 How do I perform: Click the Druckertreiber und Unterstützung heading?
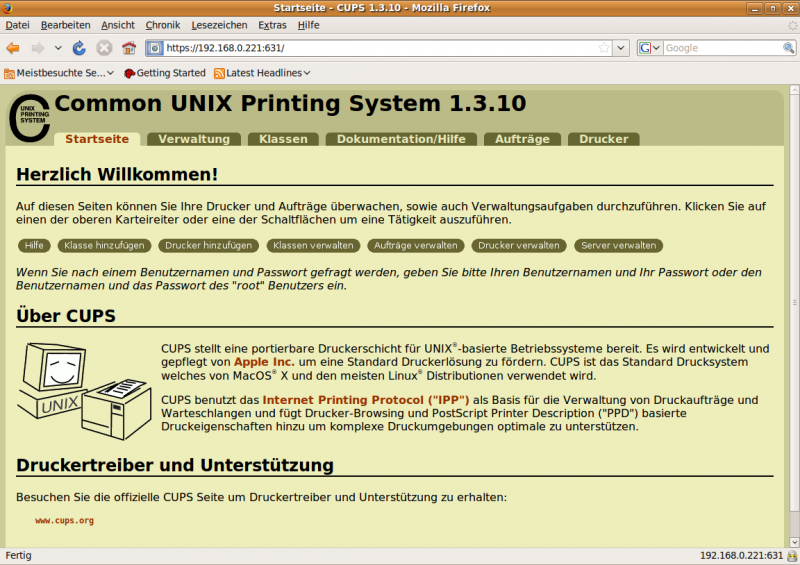(x=174, y=465)
